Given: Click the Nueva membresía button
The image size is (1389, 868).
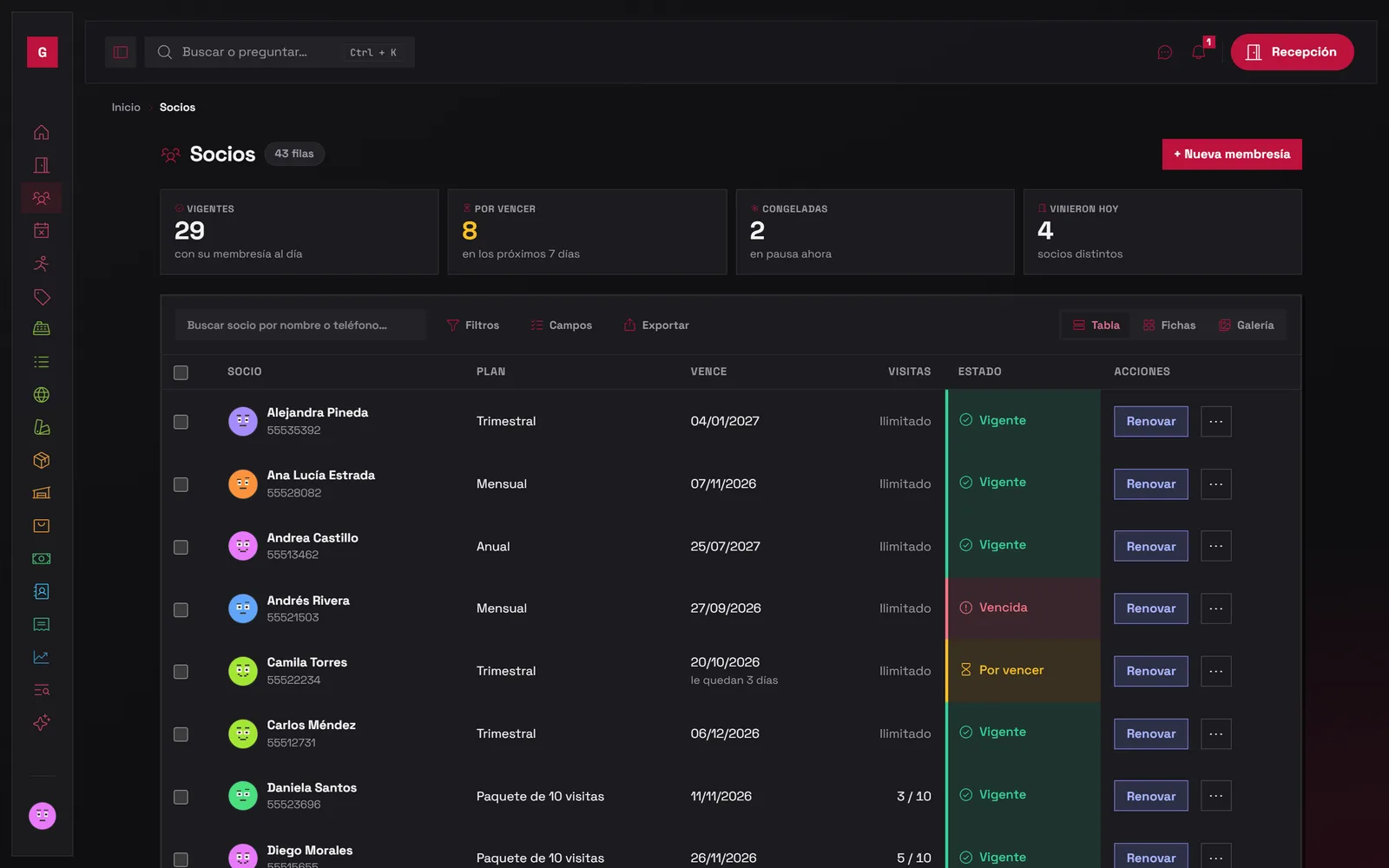Looking at the screenshot, I should (x=1232, y=155).
